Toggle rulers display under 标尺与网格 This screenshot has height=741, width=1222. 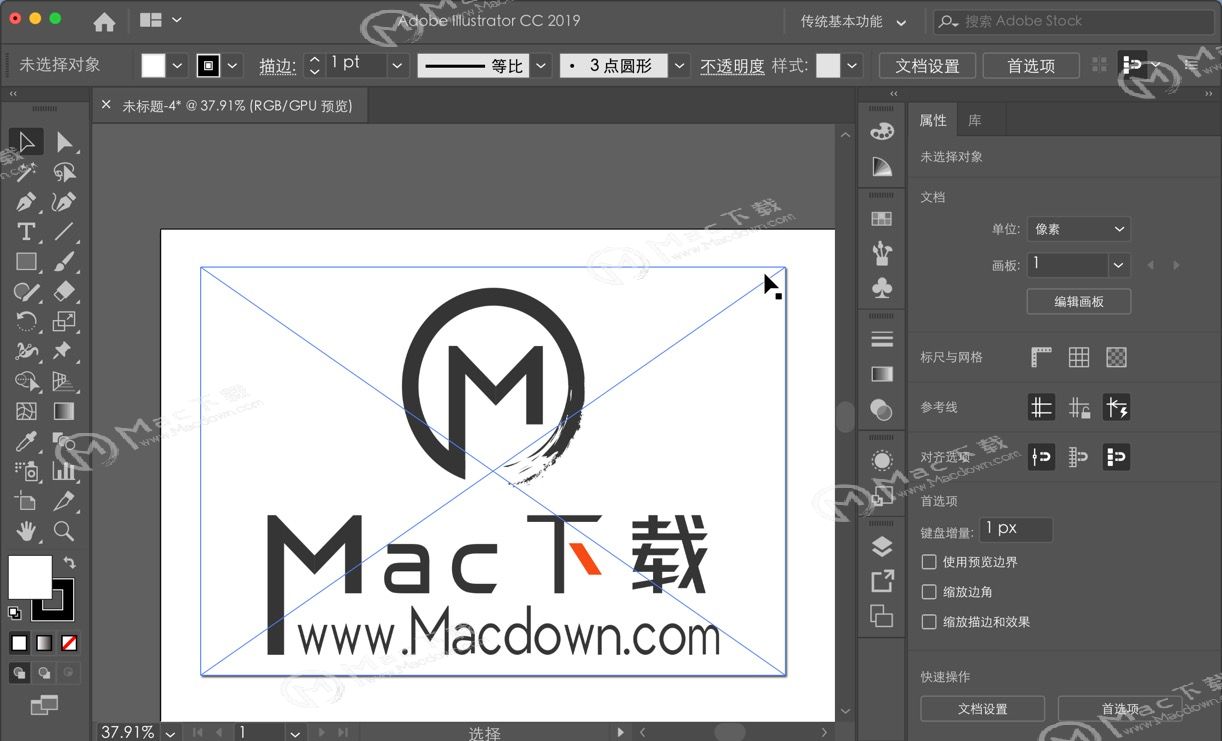click(1041, 357)
